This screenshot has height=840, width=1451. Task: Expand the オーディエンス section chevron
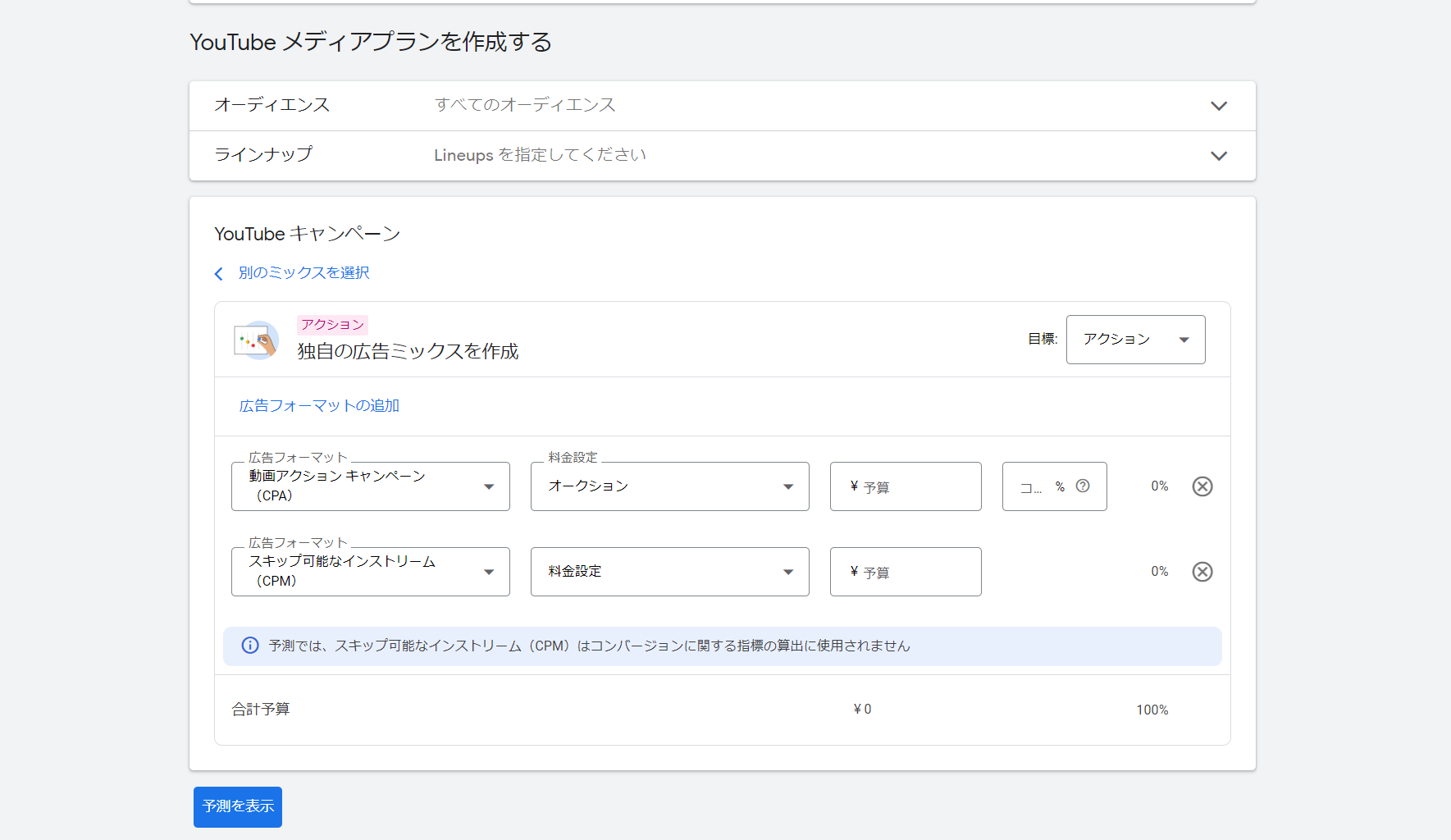(1219, 106)
